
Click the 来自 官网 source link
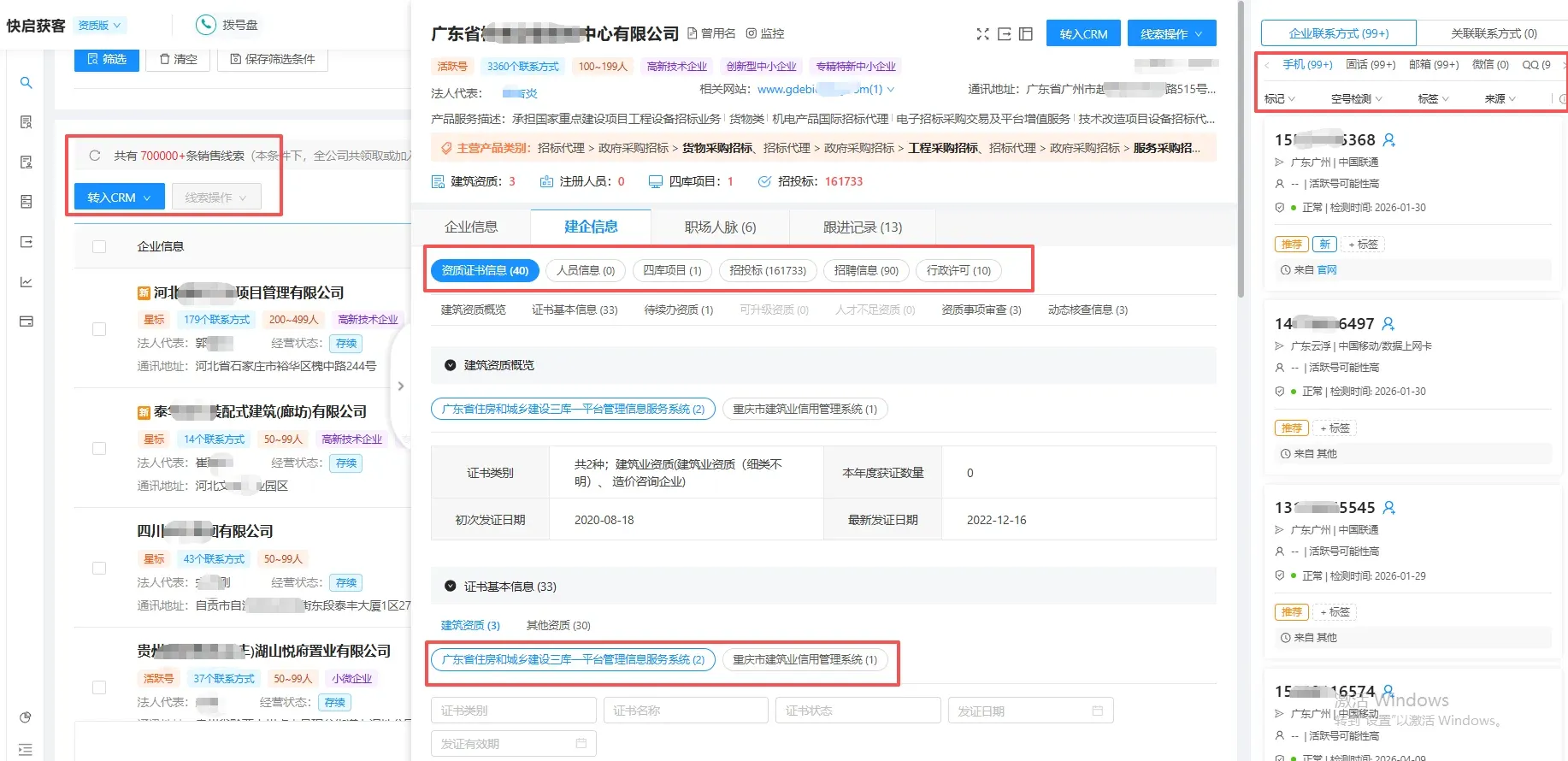(1326, 270)
